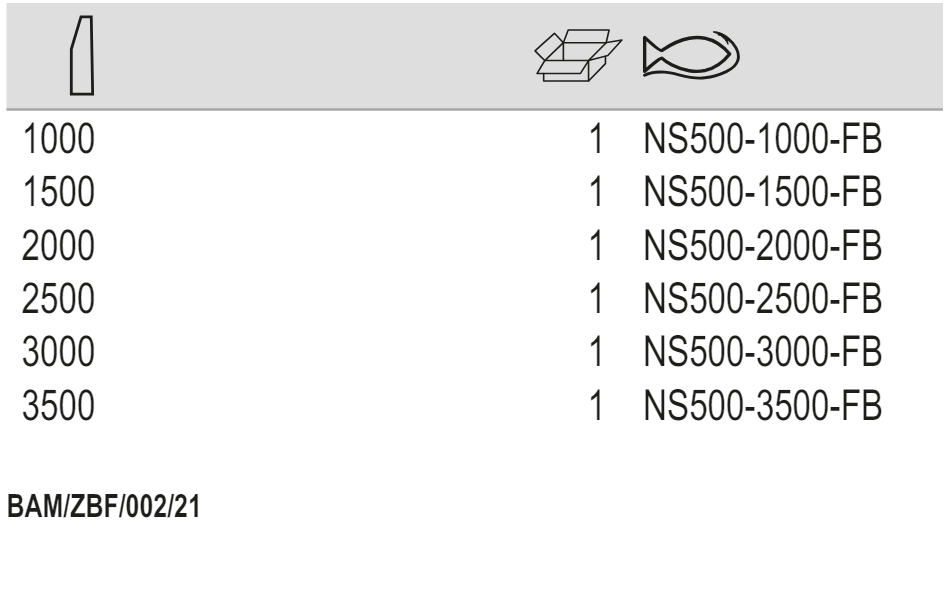Screen dimensions: 952x589
Task: Open product code NS500-2500-FB
Action: pyautogui.click(x=763, y=295)
